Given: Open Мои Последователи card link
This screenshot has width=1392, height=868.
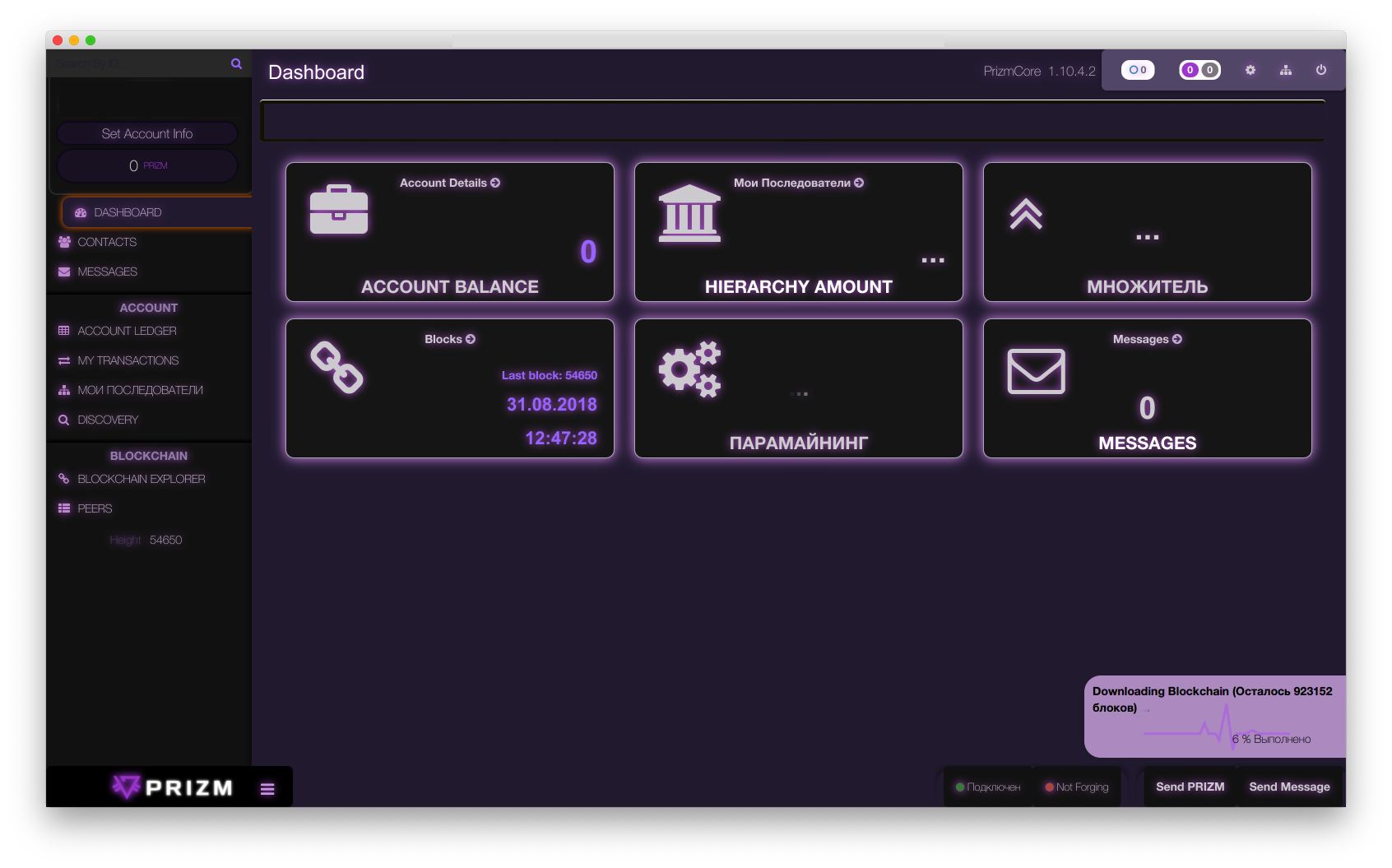Looking at the screenshot, I should pyautogui.click(x=799, y=183).
